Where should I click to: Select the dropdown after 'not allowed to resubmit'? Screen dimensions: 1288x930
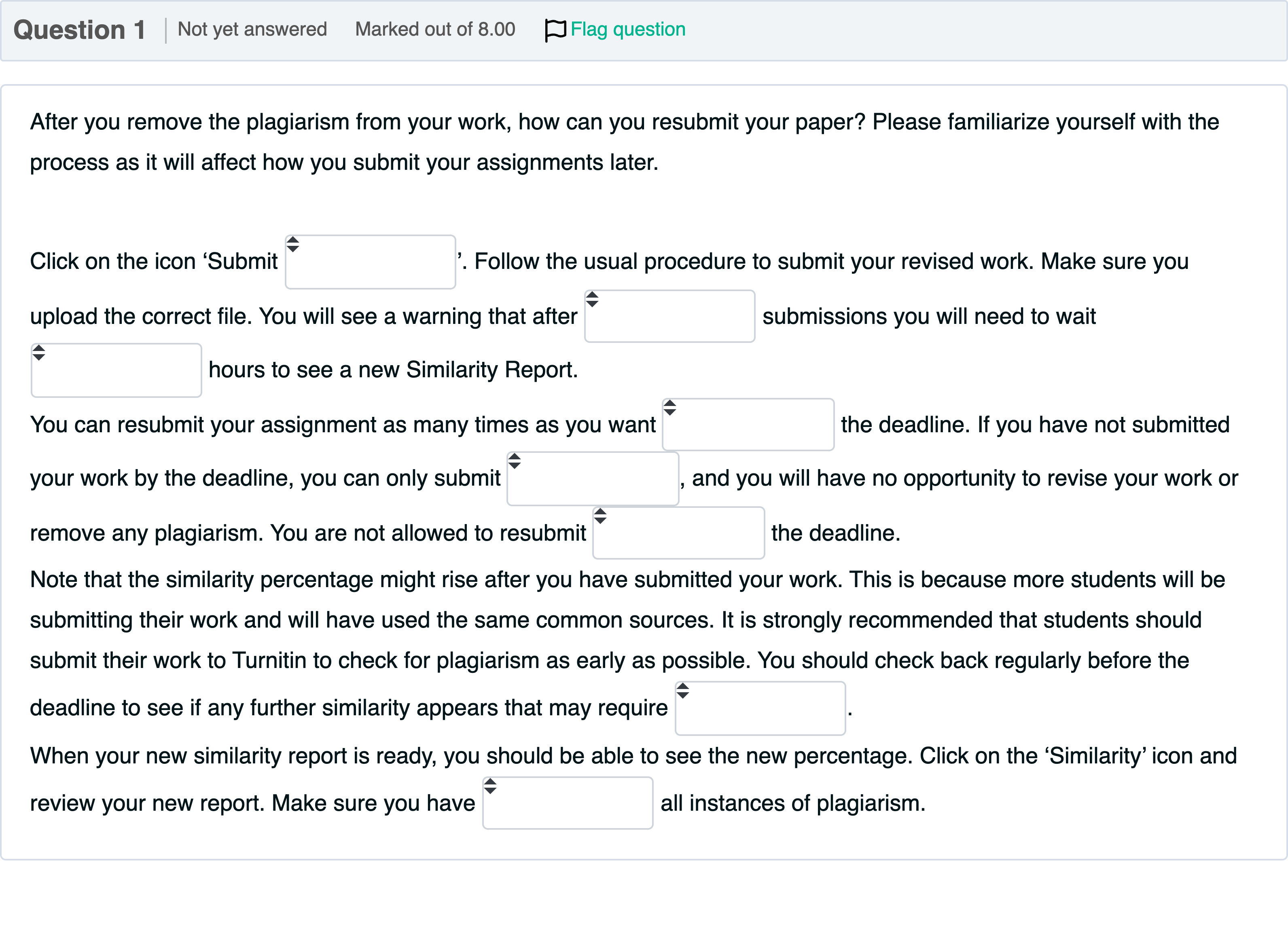pyautogui.click(x=678, y=534)
